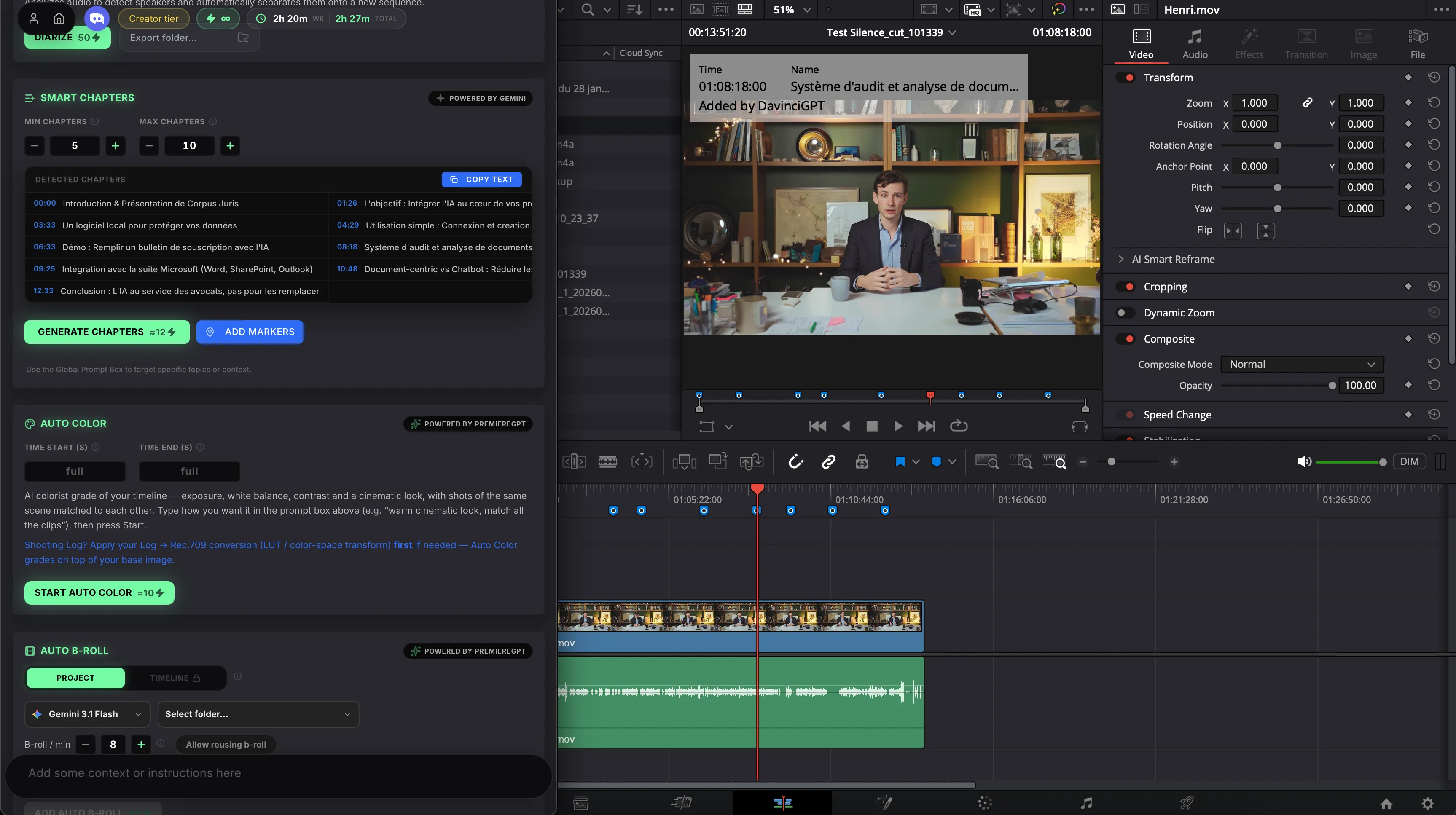
Task: Open marker color dropdown arrow
Action: click(952, 462)
